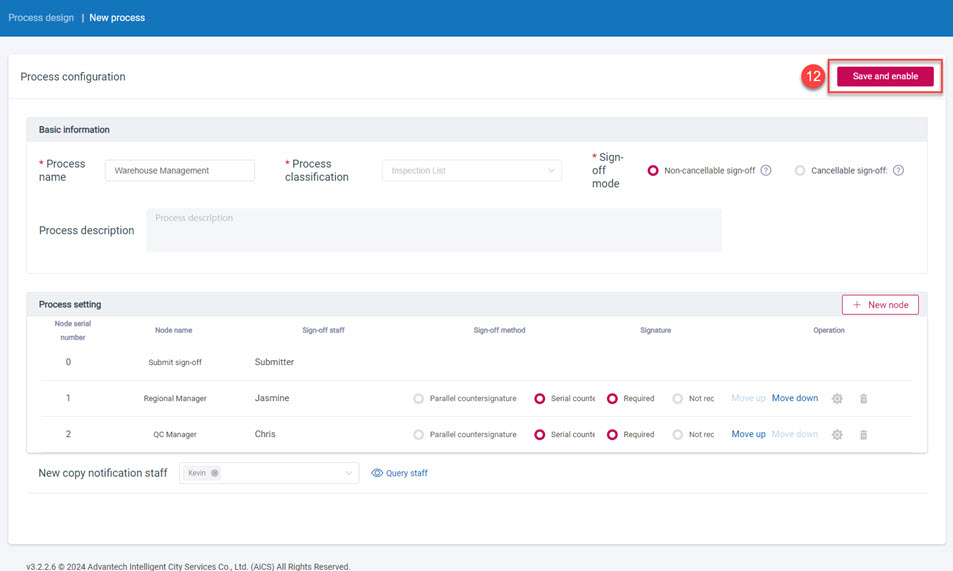Set QC Manager signature to Not required

[x=678, y=434]
